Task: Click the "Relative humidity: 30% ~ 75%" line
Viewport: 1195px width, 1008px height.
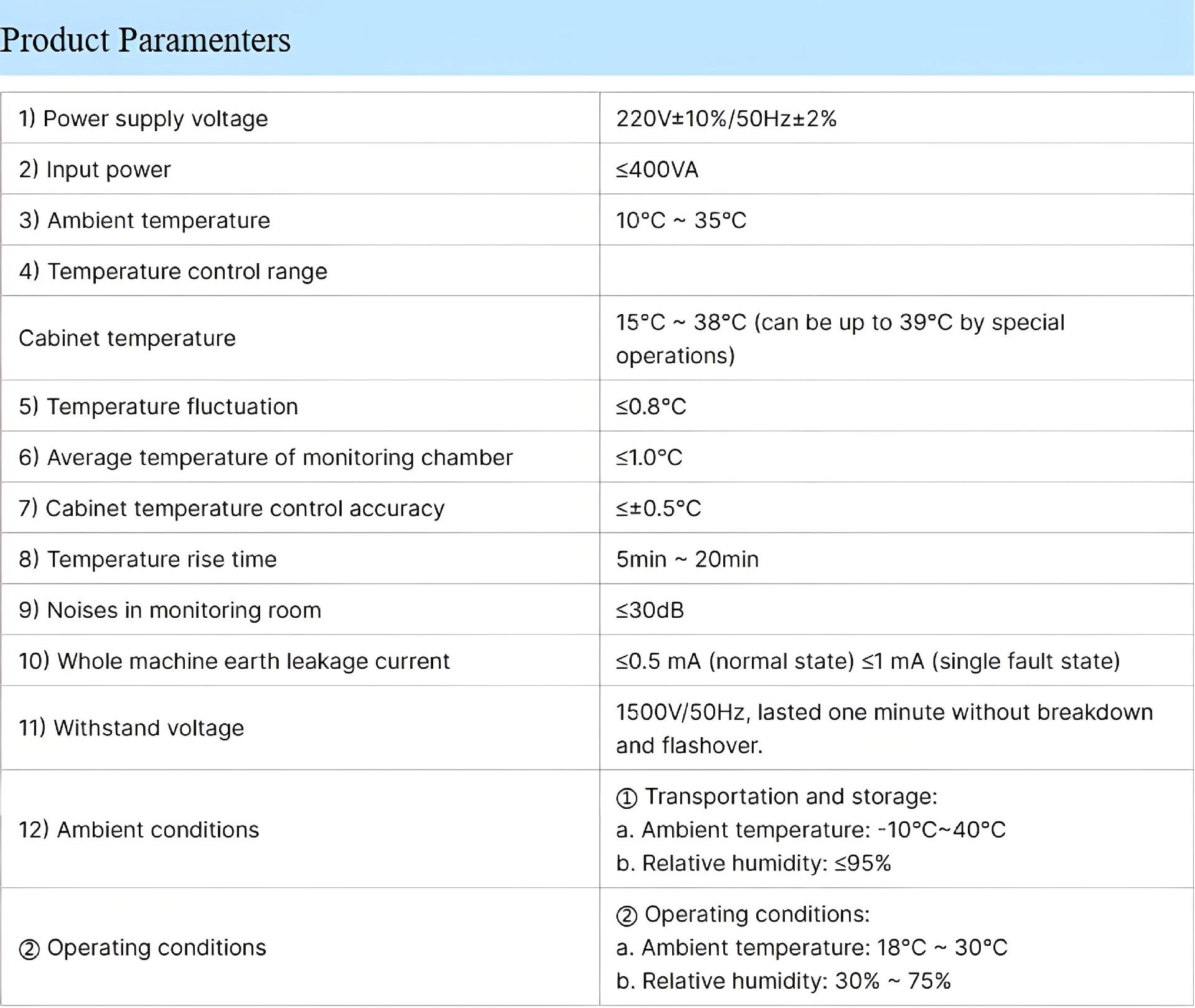Action: (784, 981)
